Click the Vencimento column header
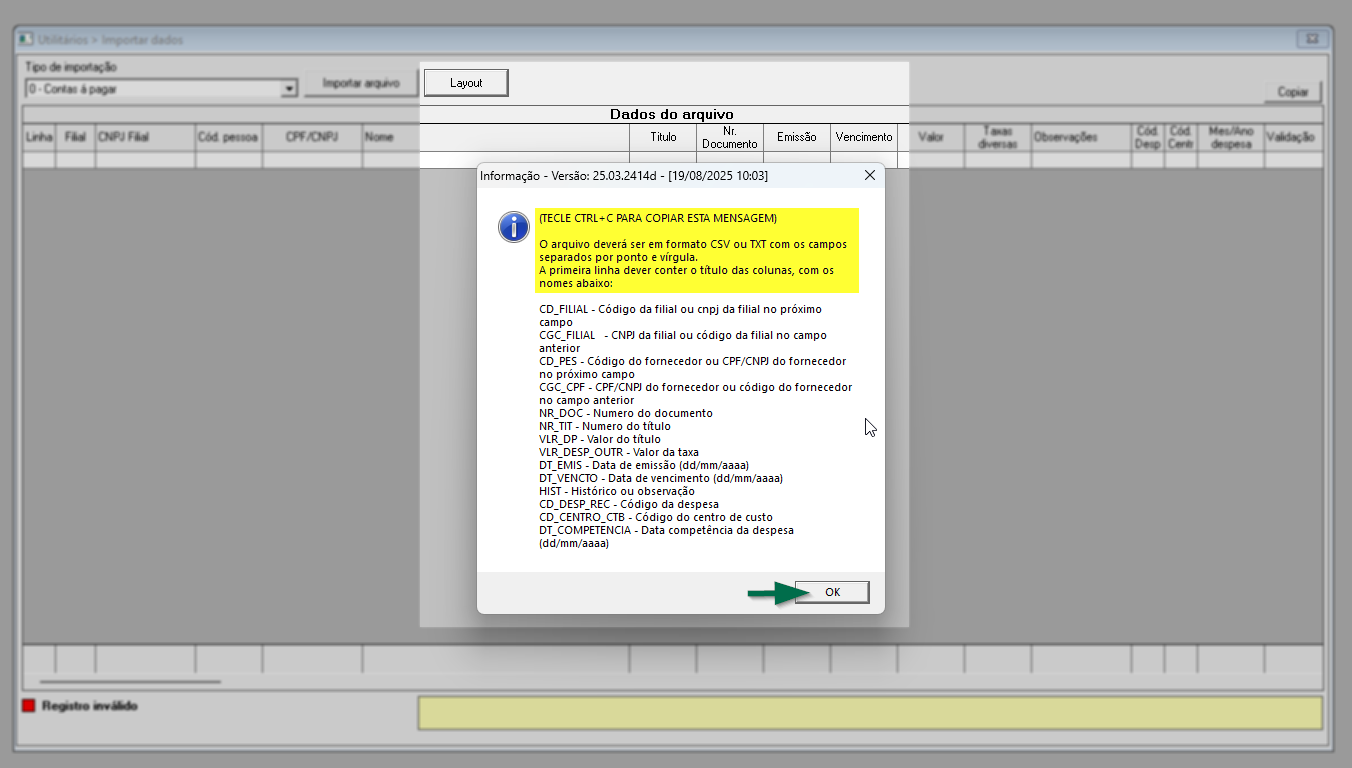The width and height of the screenshot is (1352, 768). pyautogui.click(x=864, y=137)
